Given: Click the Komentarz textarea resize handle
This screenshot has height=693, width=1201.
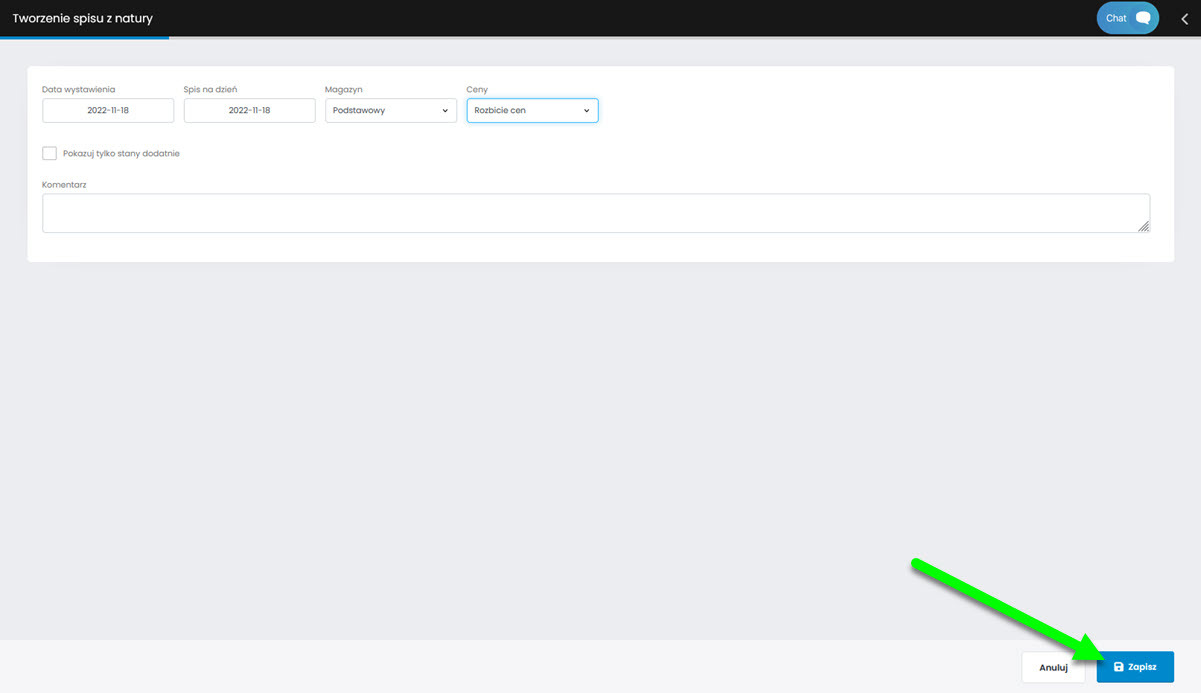Looking at the screenshot, I should [x=1144, y=227].
